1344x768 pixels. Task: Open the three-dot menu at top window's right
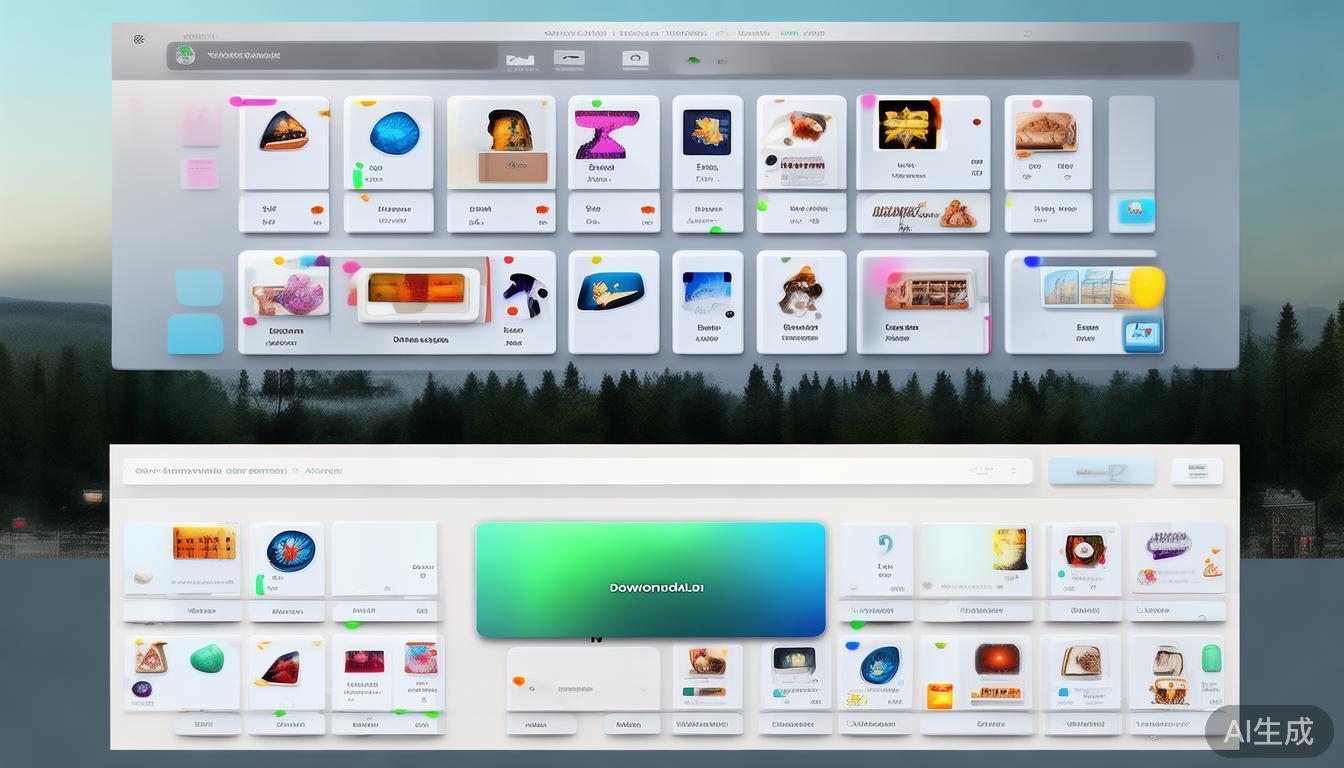(1217, 57)
